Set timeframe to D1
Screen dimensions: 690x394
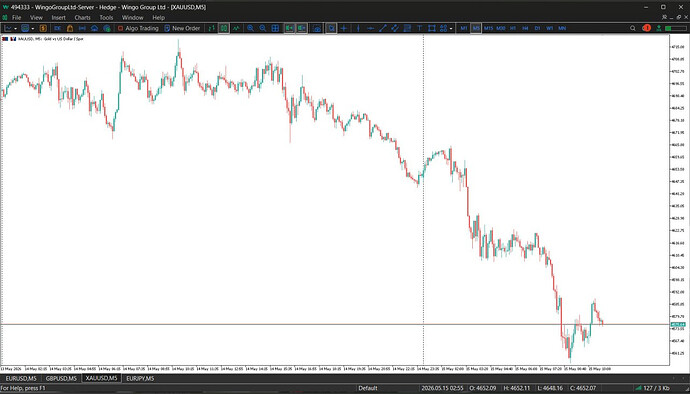[537, 28]
